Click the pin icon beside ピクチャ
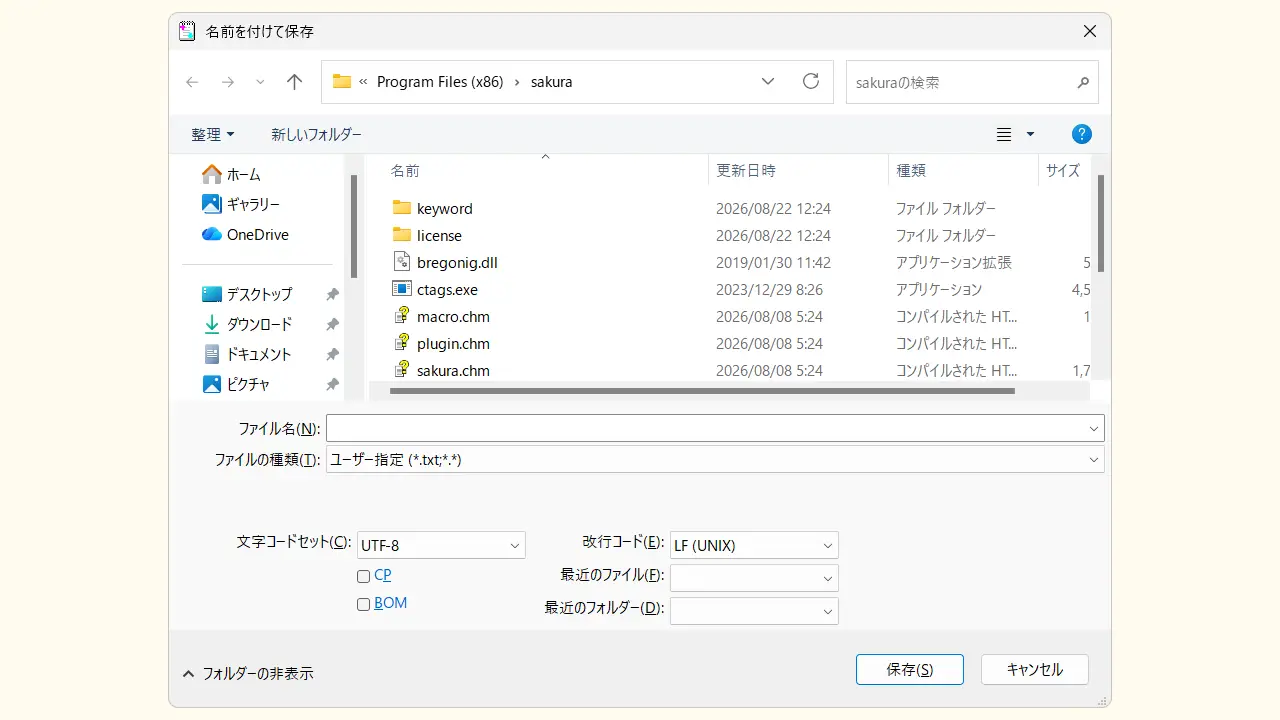 [x=332, y=384]
